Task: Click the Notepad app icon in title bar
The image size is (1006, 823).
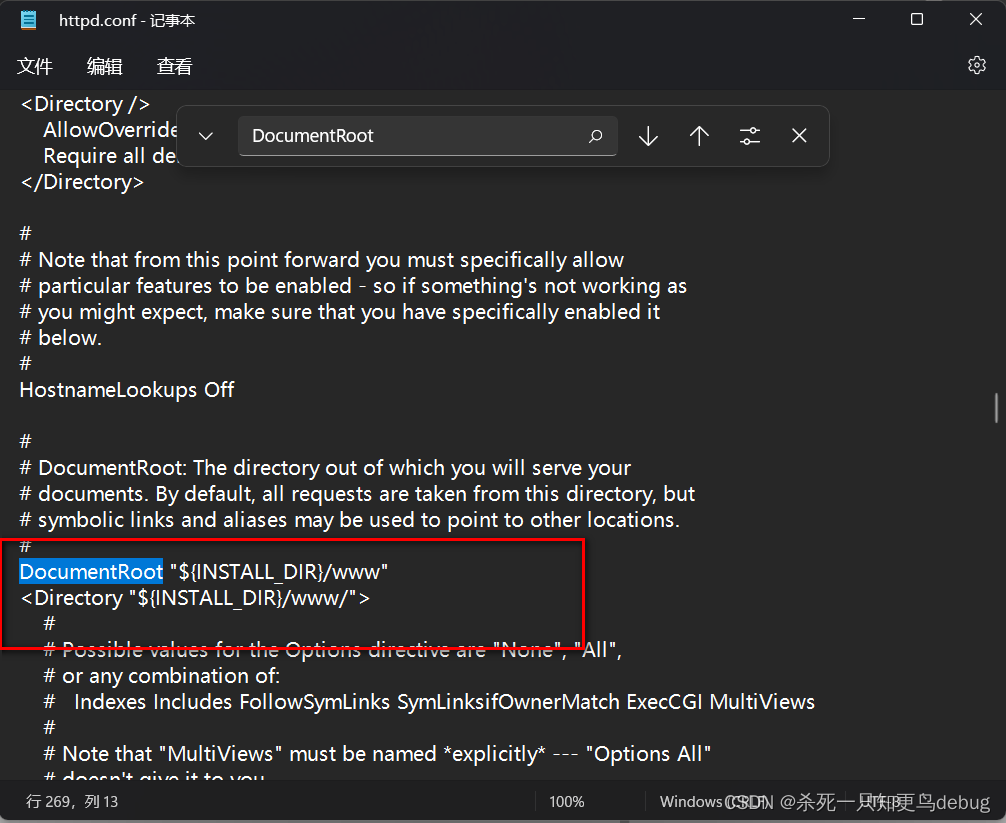Action: click(x=29, y=20)
